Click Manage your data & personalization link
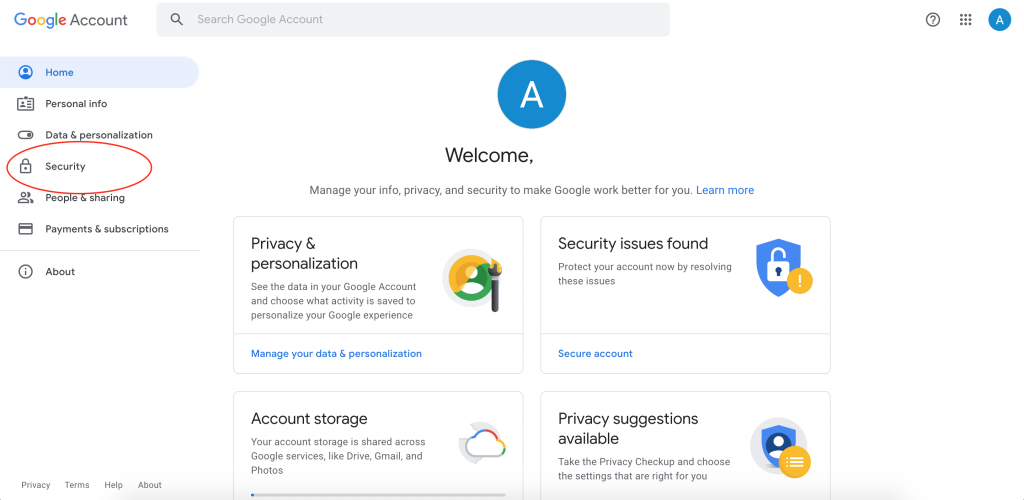 pos(336,354)
